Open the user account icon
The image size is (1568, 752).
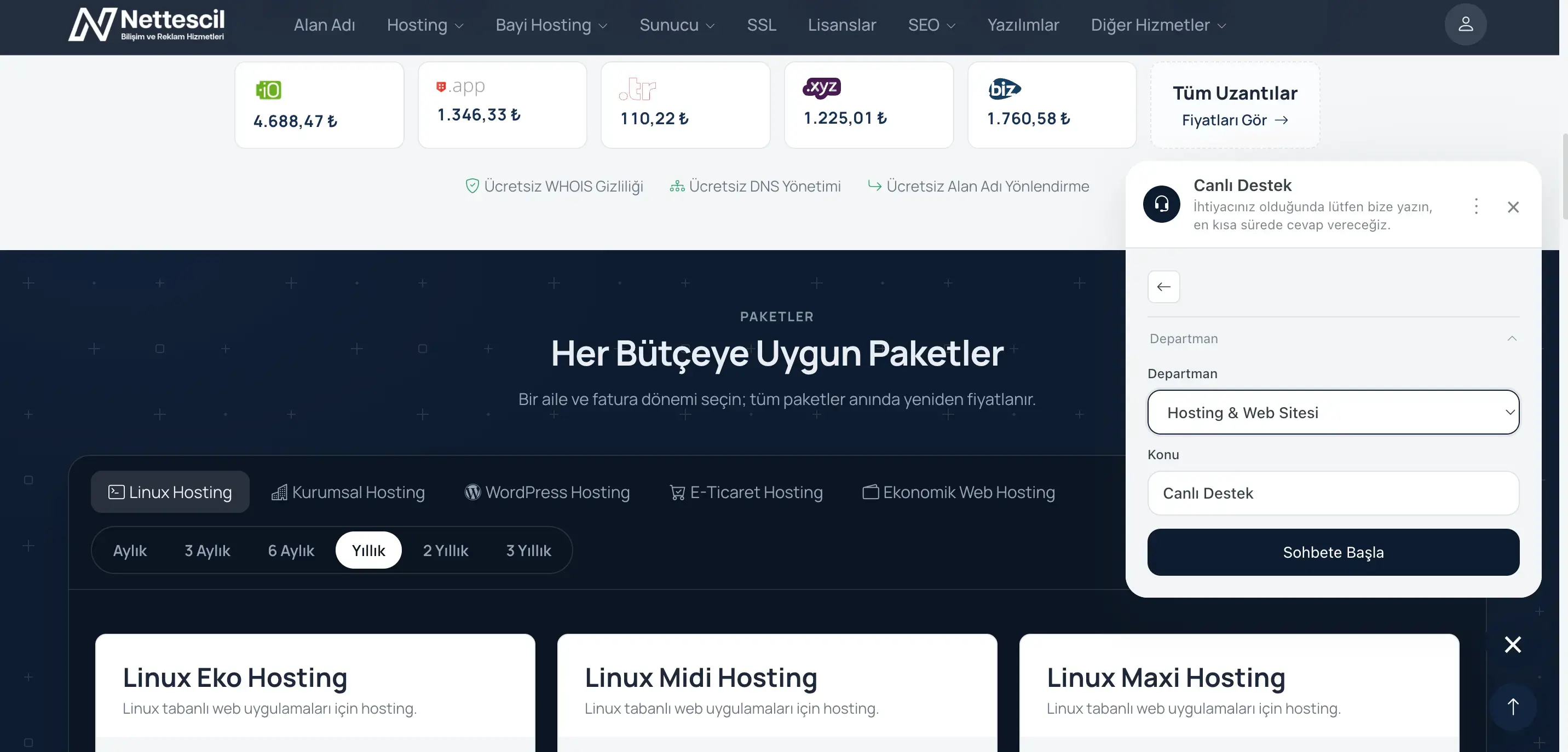click(x=1465, y=24)
